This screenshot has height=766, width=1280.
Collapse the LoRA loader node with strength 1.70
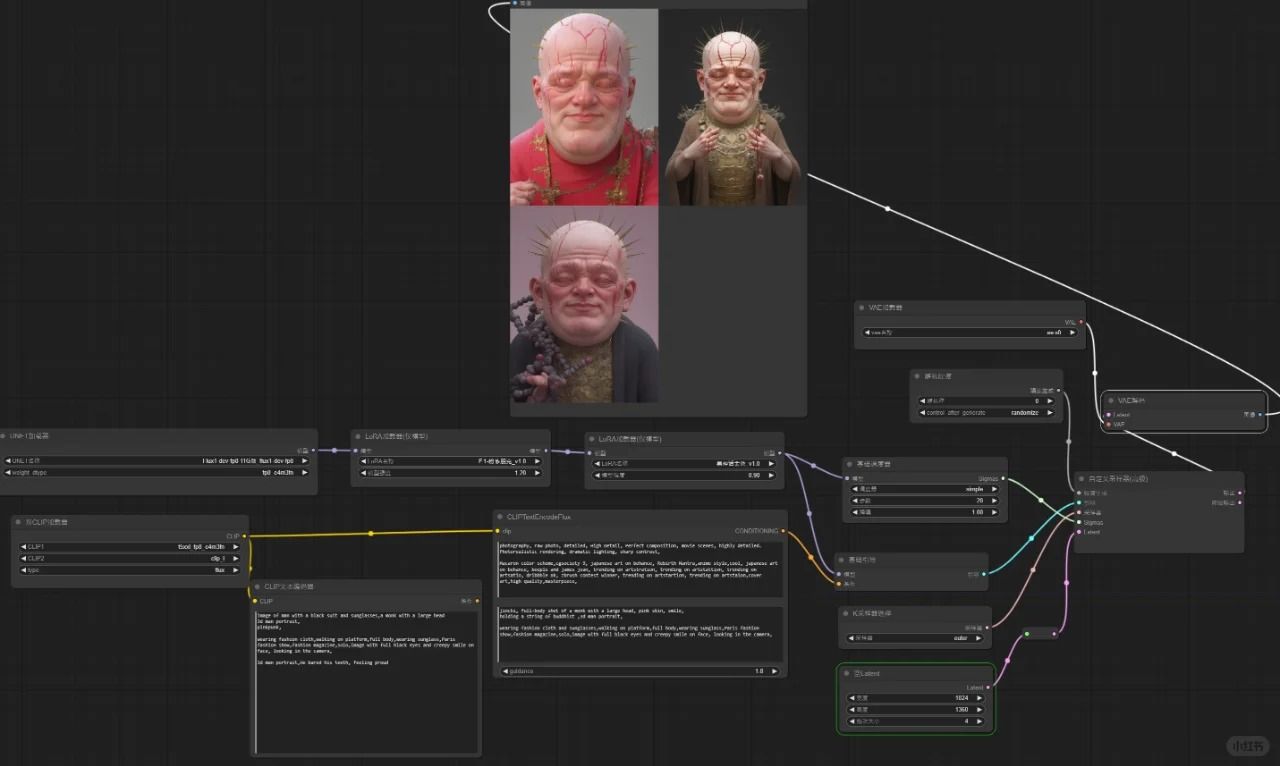358,437
